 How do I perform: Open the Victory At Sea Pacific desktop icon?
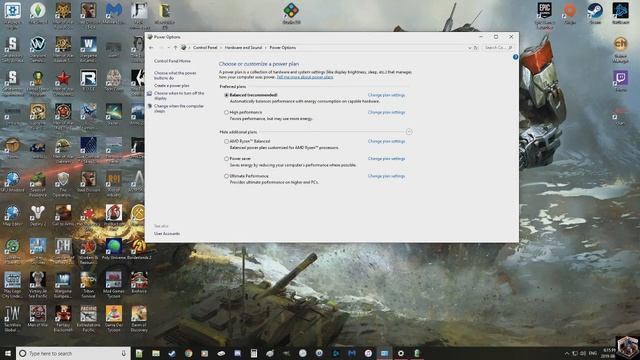pyautogui.click(x=38, y=285)
